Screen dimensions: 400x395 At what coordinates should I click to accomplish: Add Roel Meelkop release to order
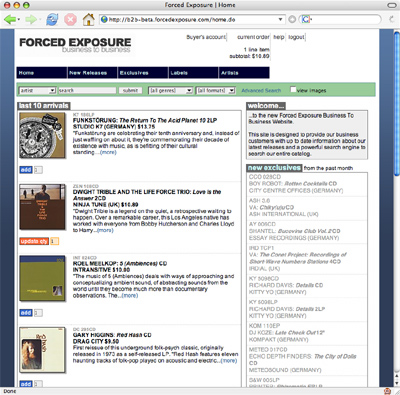pyautogui.click(x=26, y=313)
